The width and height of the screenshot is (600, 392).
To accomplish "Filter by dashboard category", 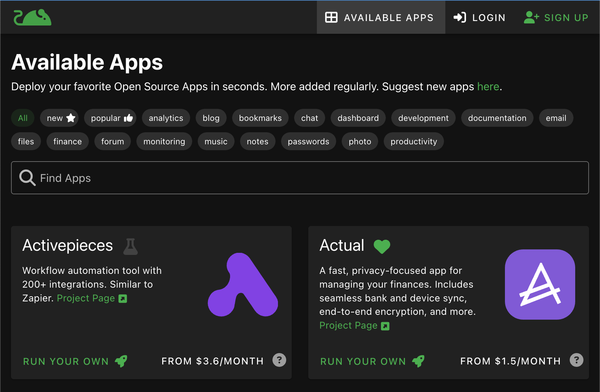I will coord(358,118).
